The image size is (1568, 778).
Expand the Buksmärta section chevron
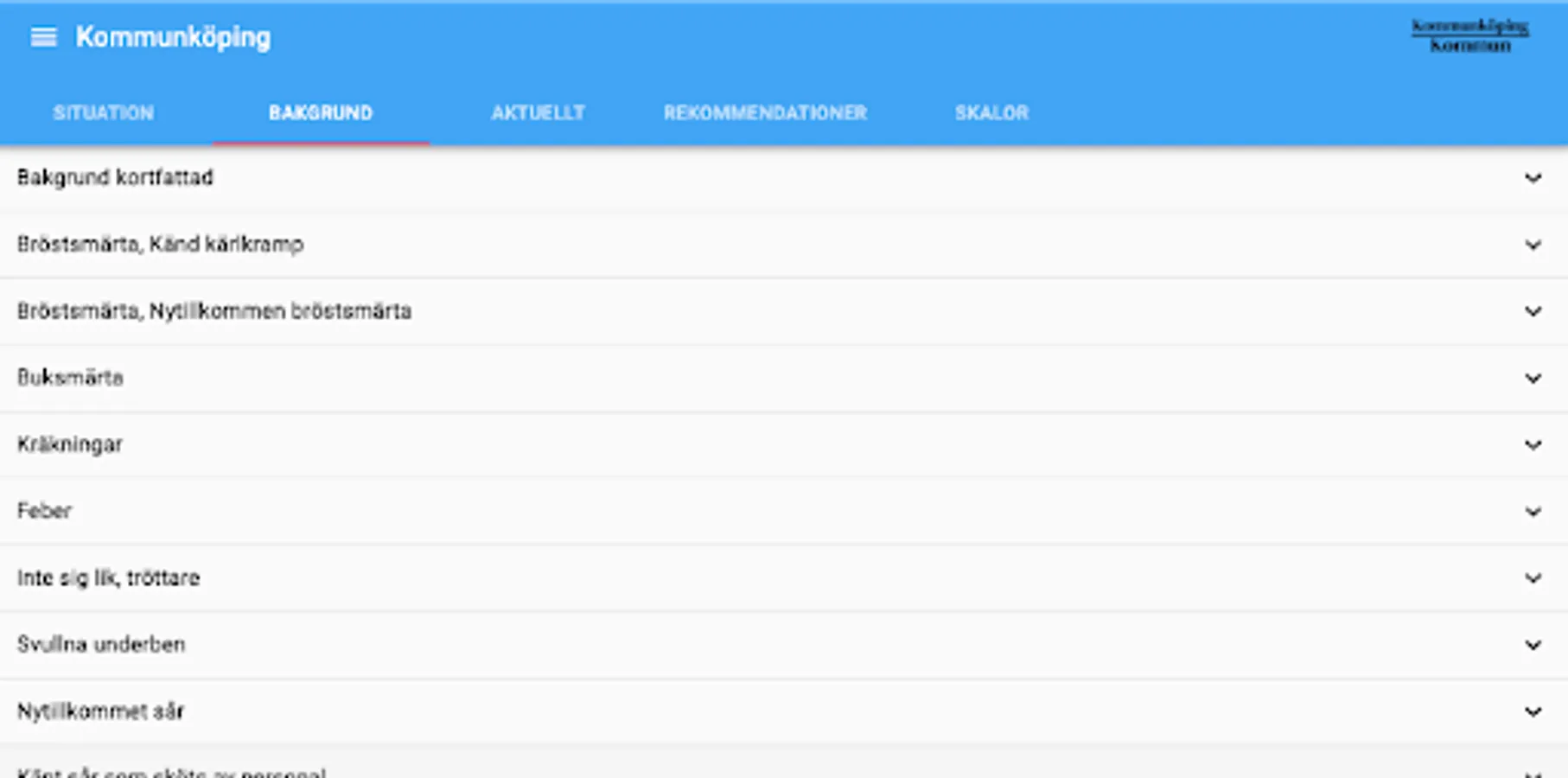coord(1533,379)
